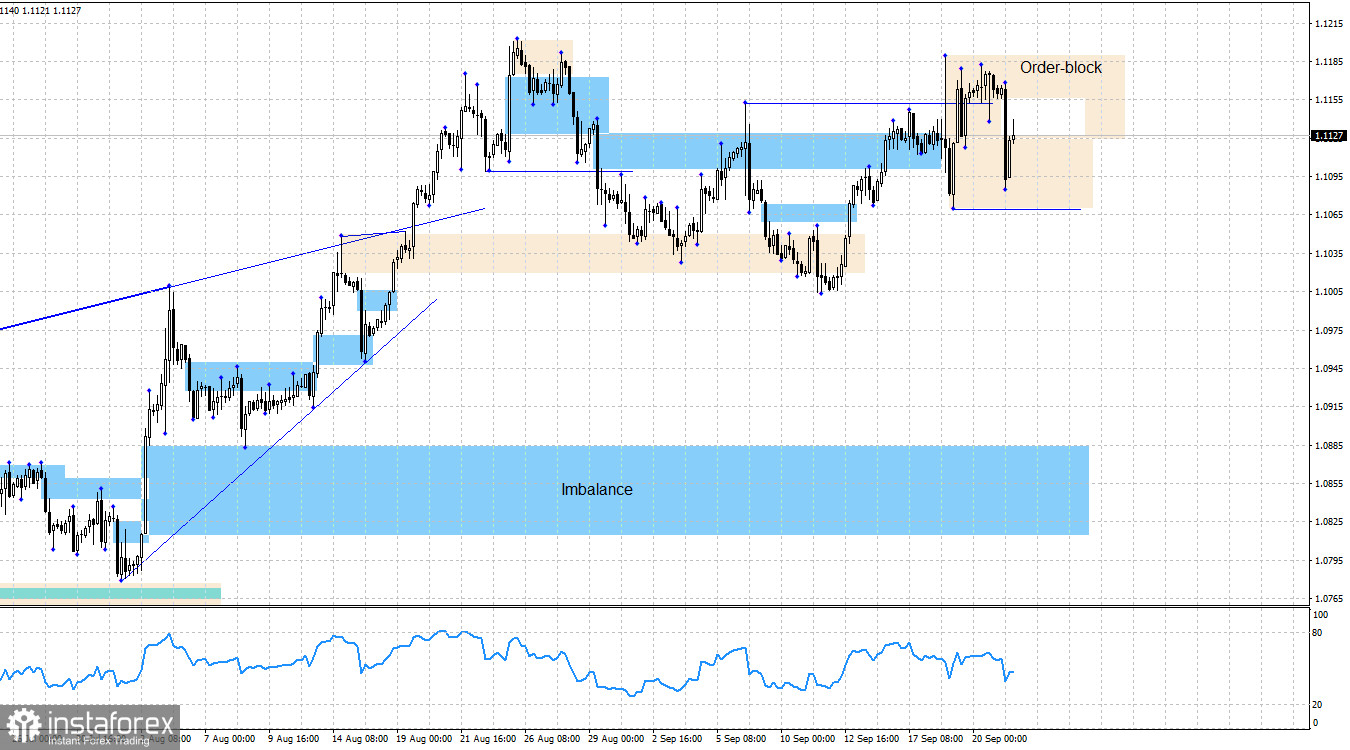Select the Imbalance label text
The width and height of the screenshot is (1350, 750).
click(597, 490)
